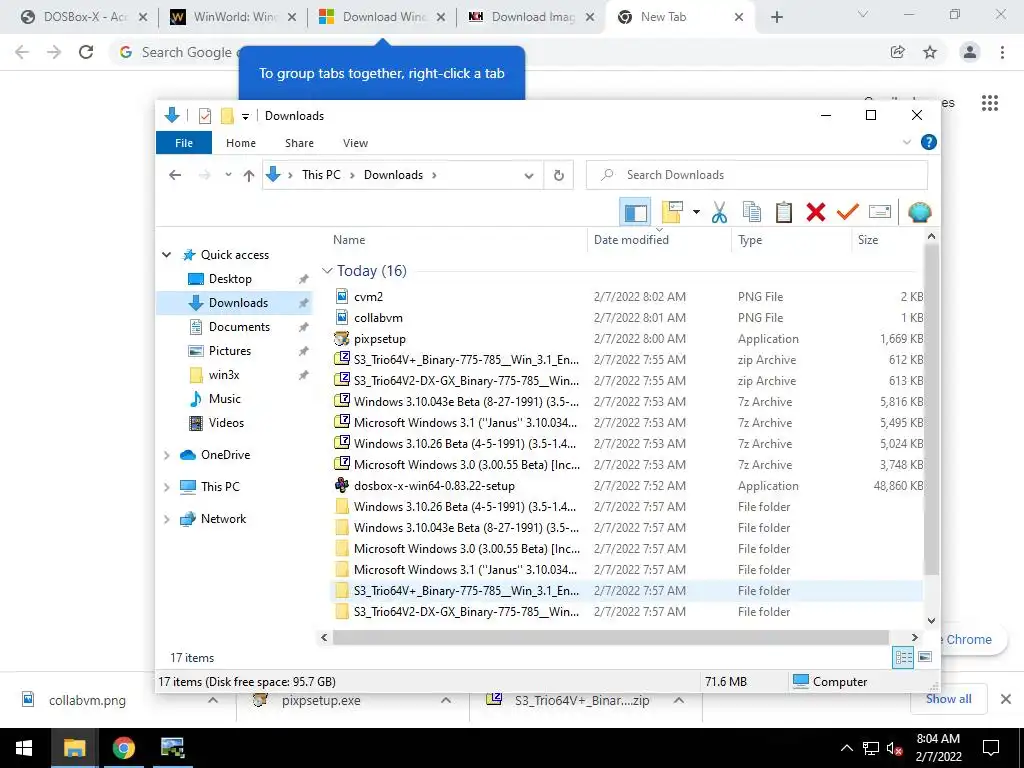Toggle the navigation pane toolbar button

pyautogui.click(x=635, y=212)
